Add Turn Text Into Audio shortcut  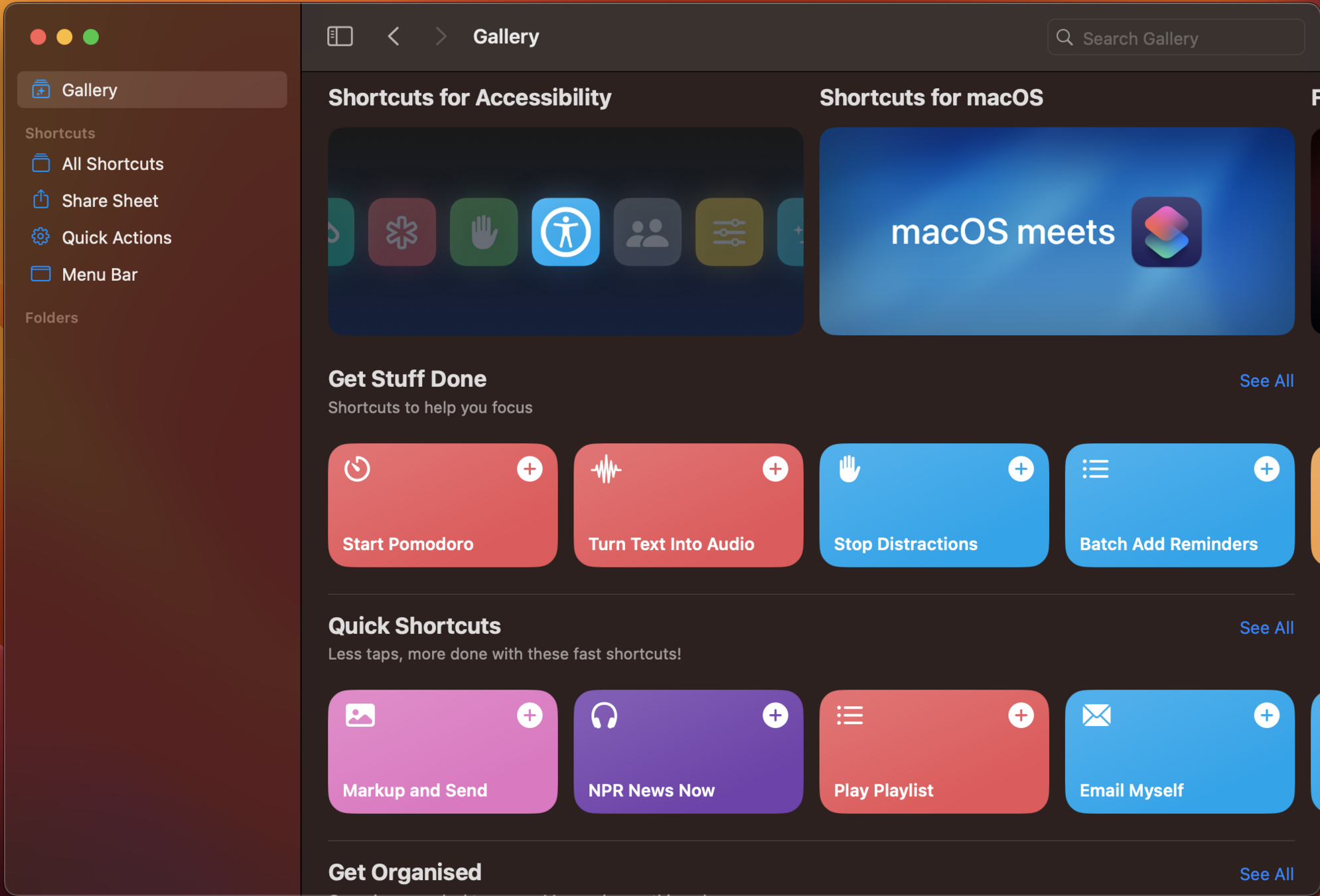pyautogui.click(x=774, y=469)
